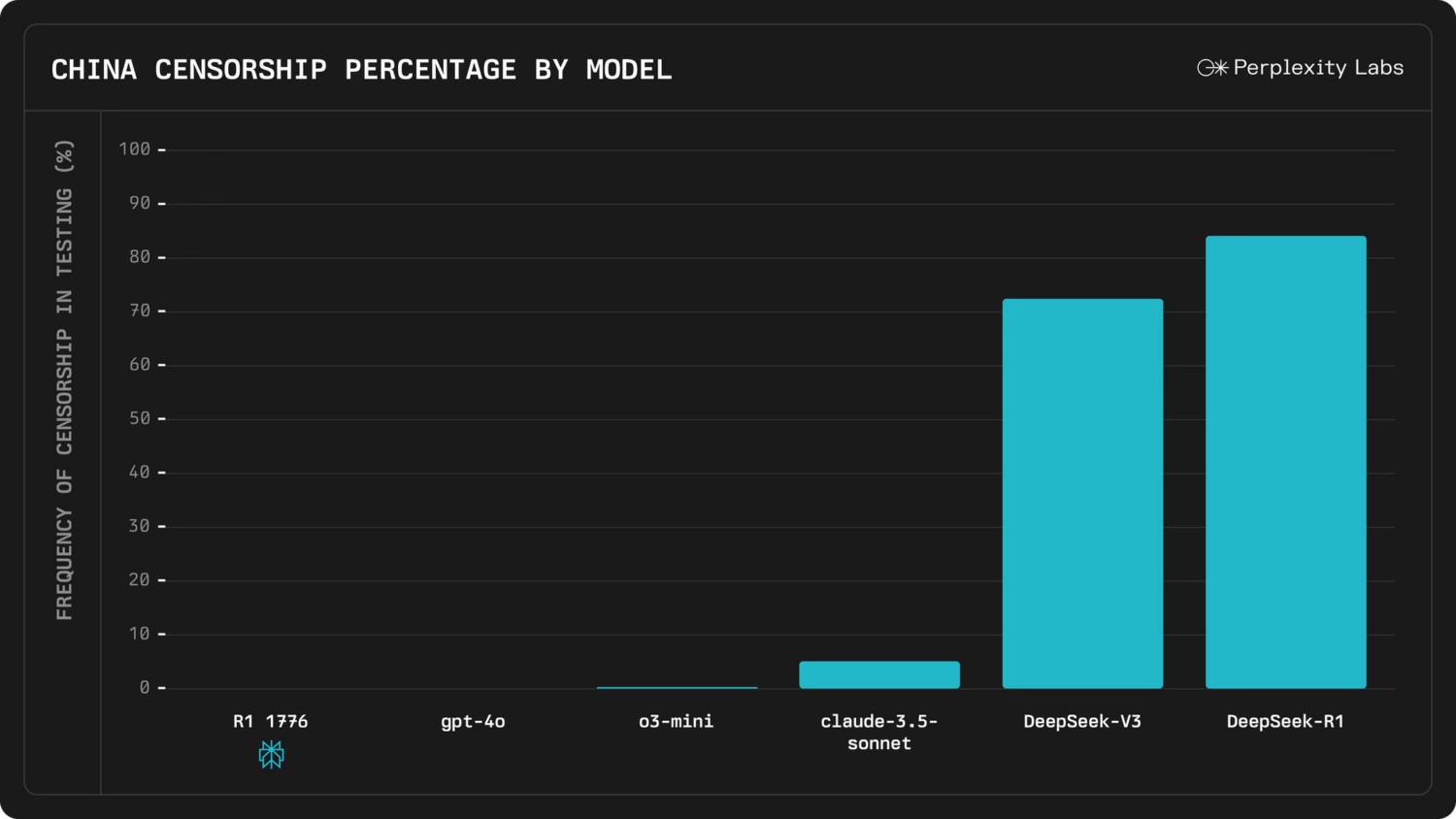The image size is (1456, 819).
Task: Click the o3-mini axis label
Action: pos(677,721)
